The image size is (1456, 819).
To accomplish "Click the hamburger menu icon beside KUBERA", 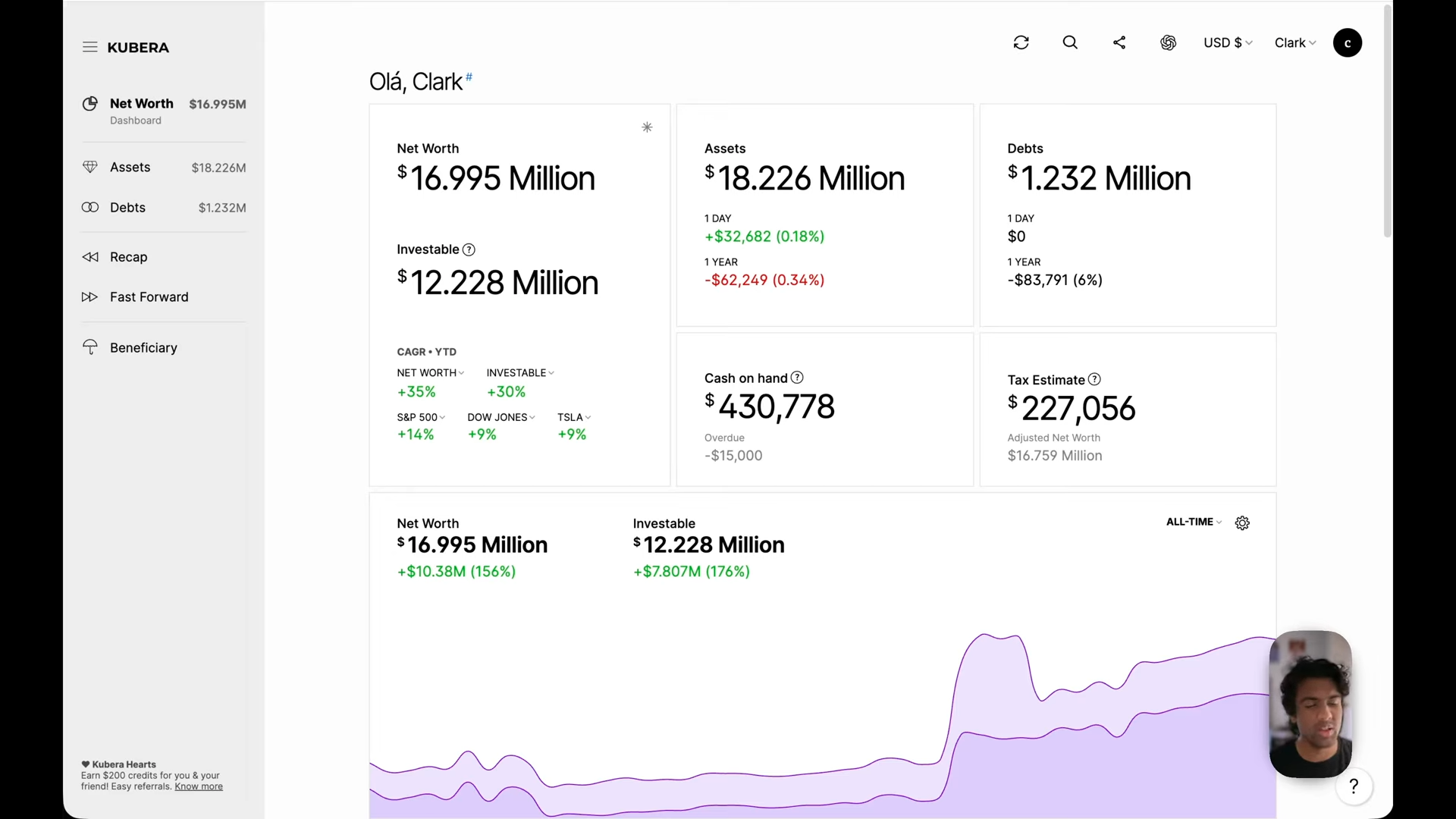I will tap(89, 47).
